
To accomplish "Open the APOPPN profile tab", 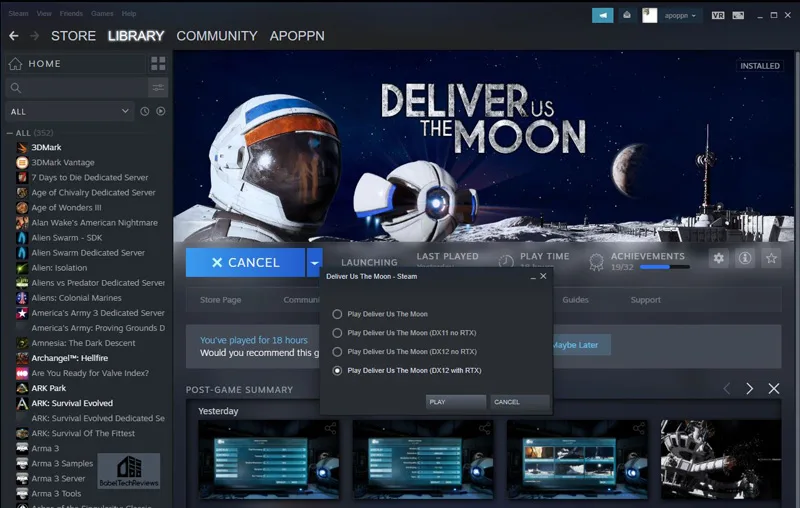I will click(297, 36).
